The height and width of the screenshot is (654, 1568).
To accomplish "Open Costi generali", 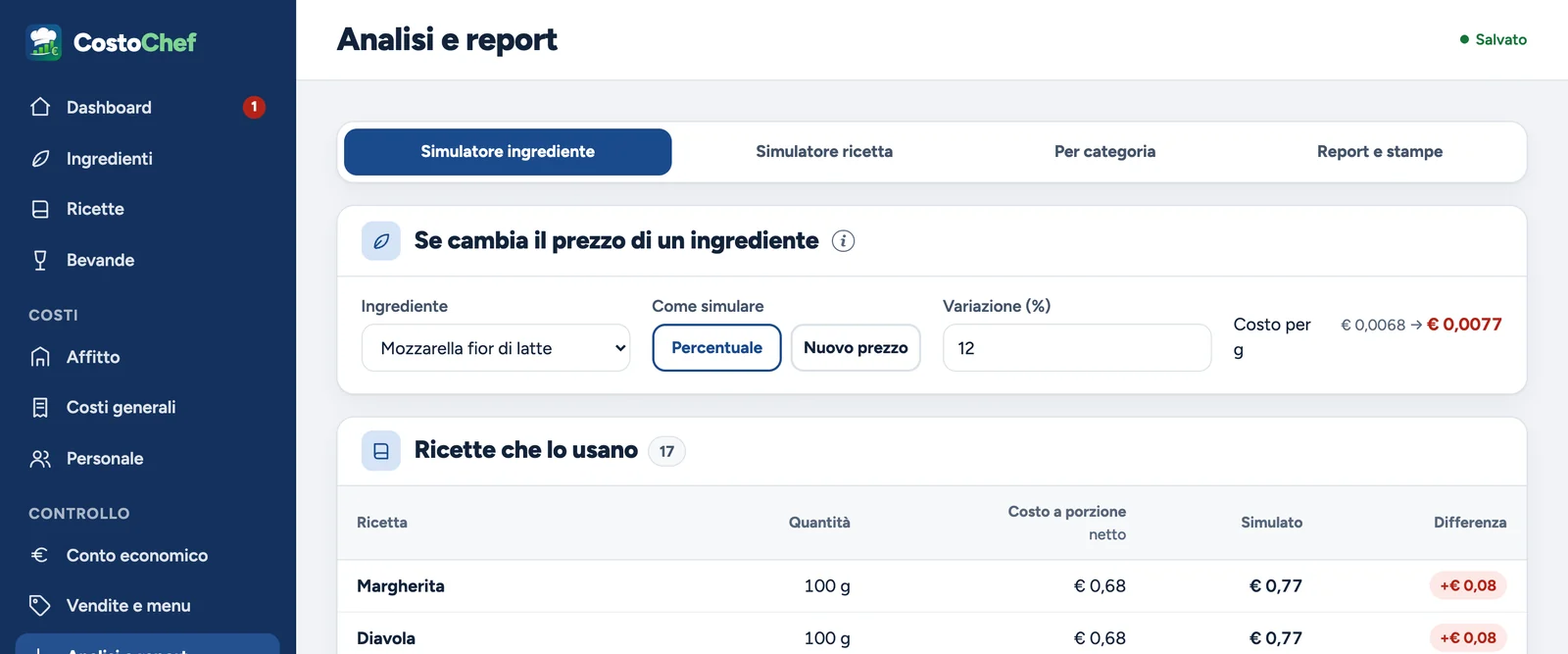I will click(148, 407).
